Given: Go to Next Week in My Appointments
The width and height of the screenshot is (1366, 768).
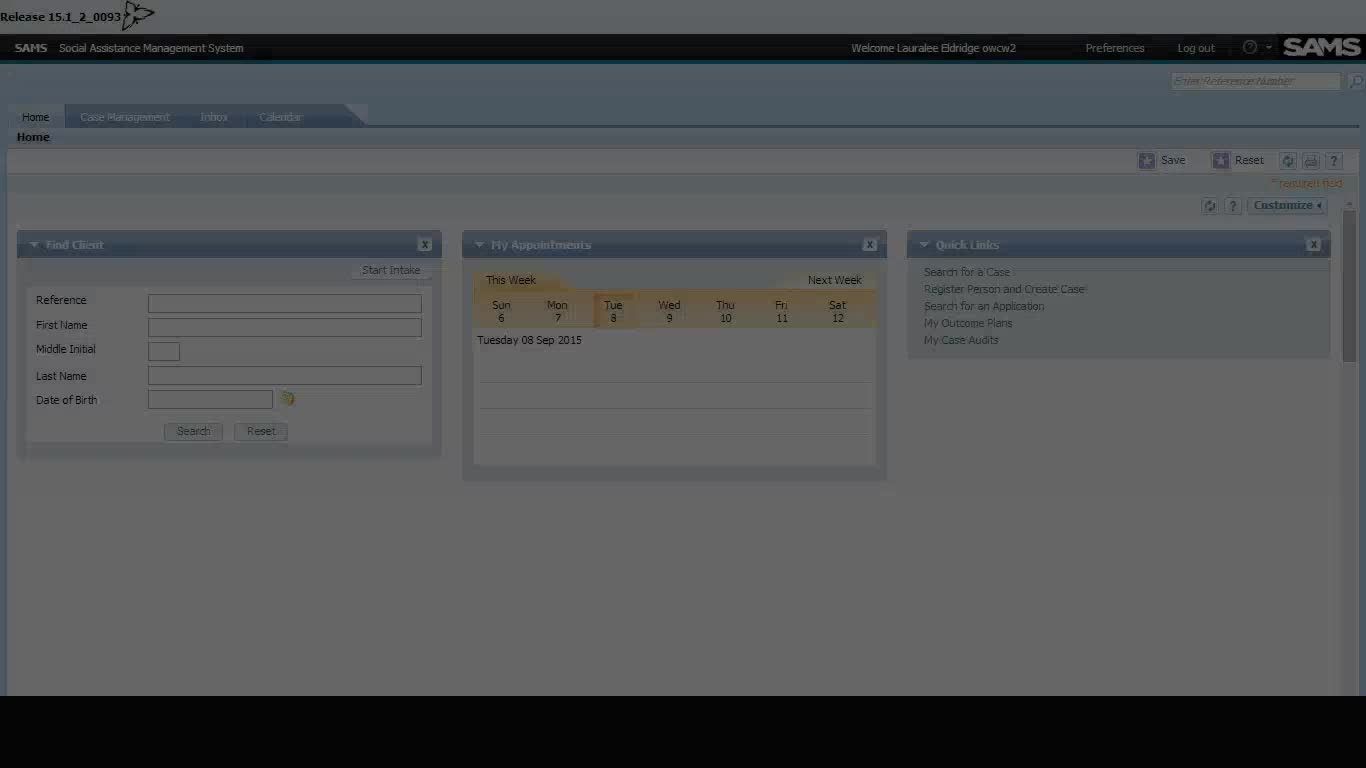Looking at the screenshot, I should 834,281.
